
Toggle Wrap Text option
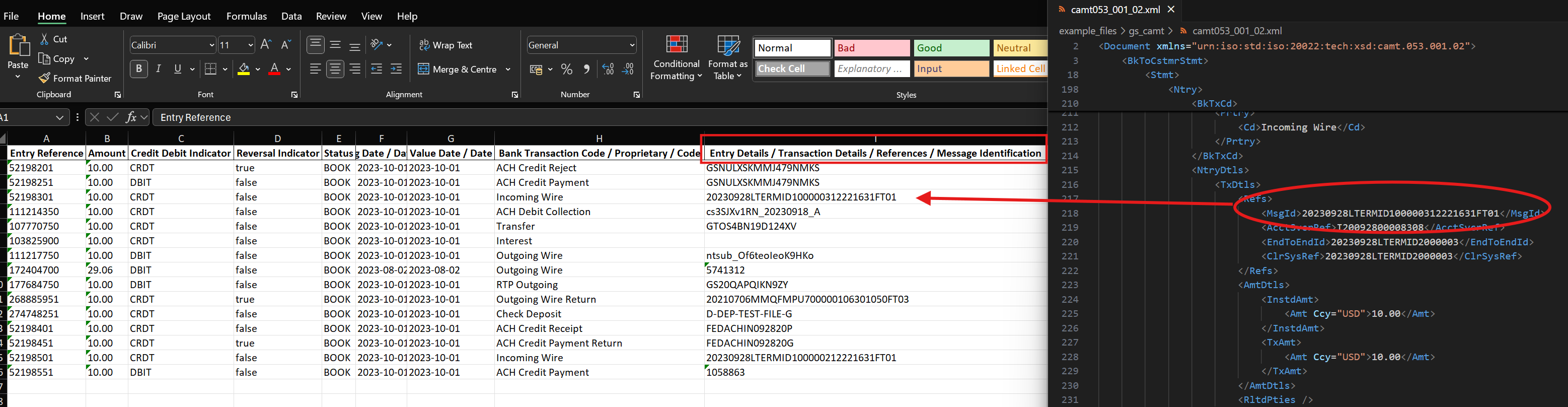coord(445,45)
